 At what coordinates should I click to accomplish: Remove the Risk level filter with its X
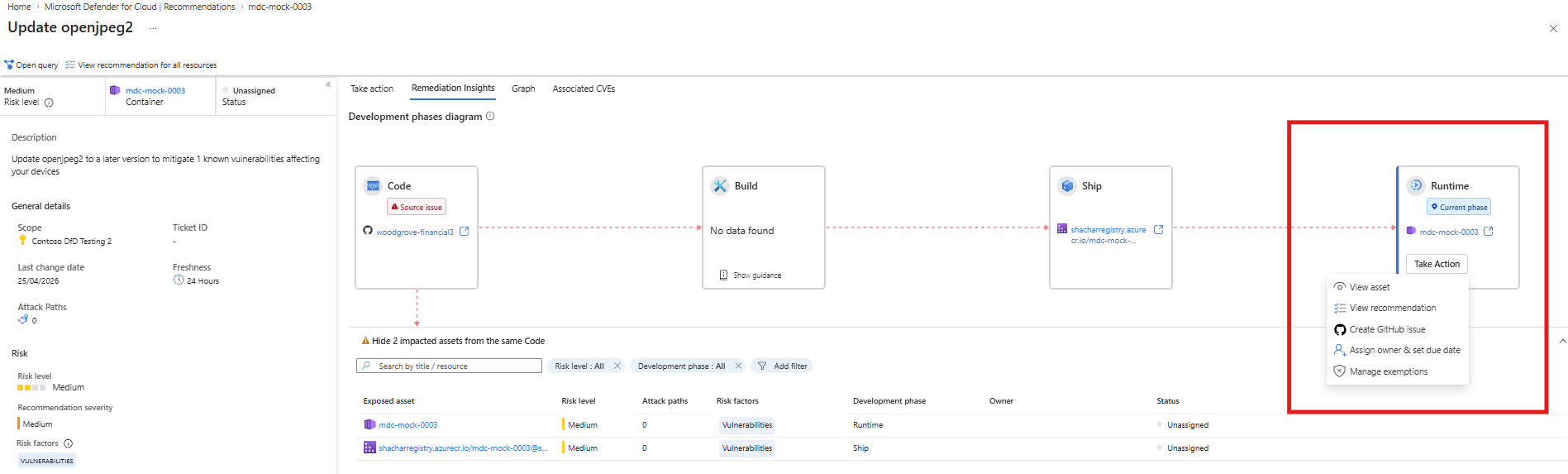(617, 366)
